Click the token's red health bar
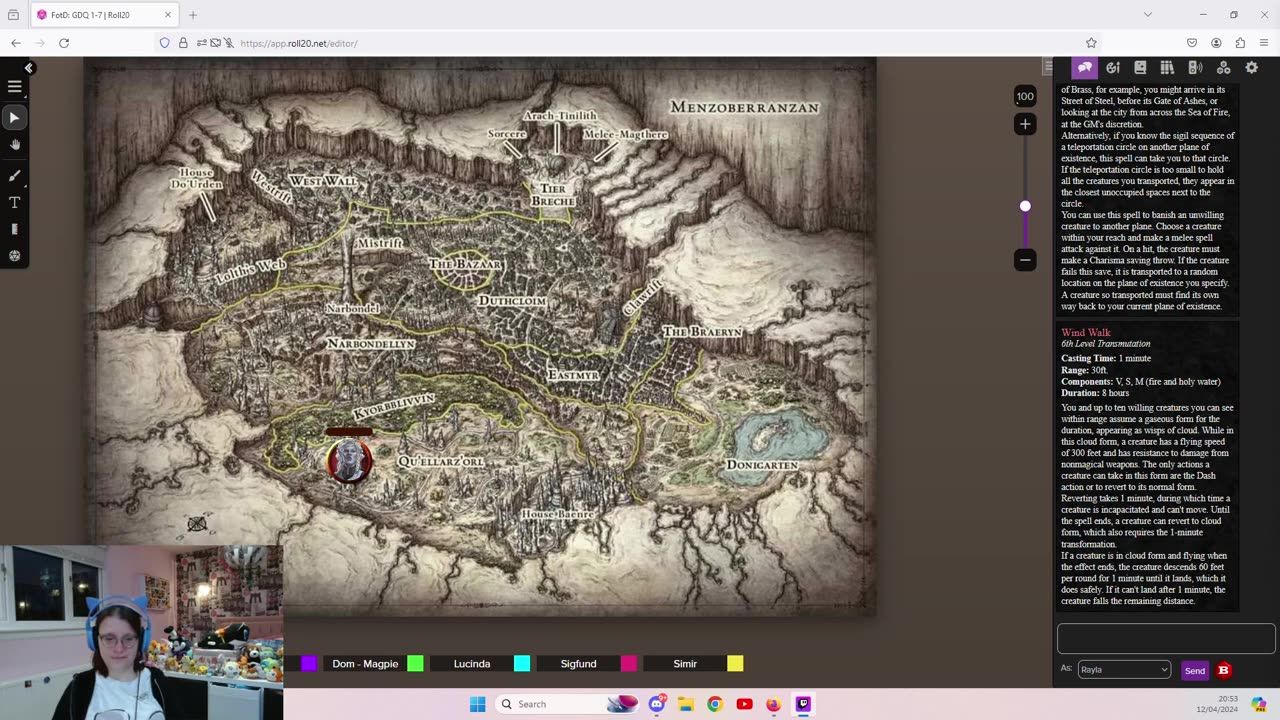The height and width of the screenshot is (720, 1280). coord(349,432)
